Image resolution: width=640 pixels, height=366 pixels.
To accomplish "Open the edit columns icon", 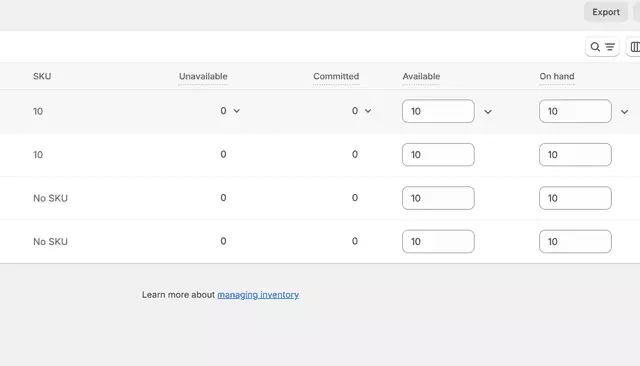I will [634, 47].
